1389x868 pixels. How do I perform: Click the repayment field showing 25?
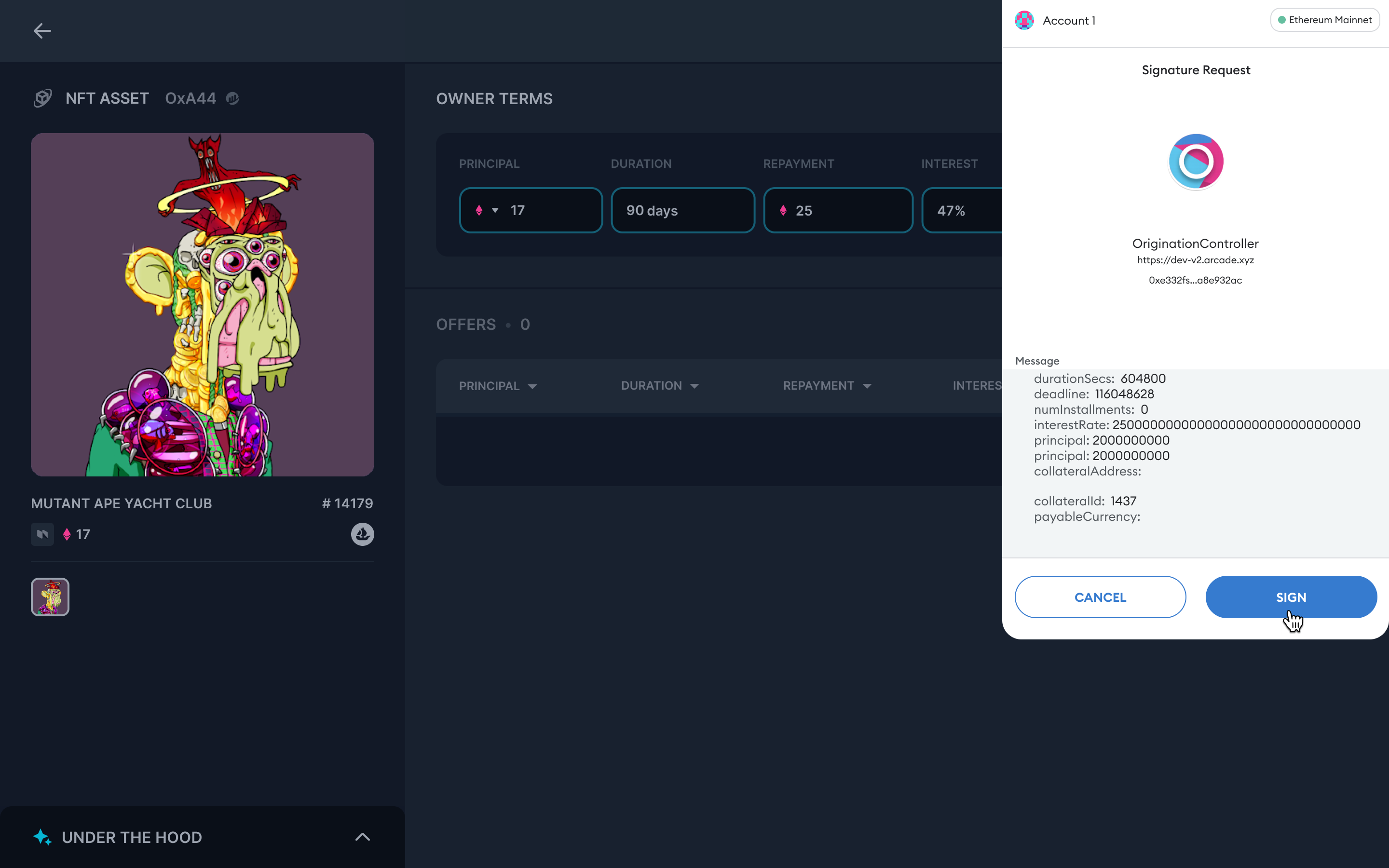pyautogui.click(x=838, y=211)
